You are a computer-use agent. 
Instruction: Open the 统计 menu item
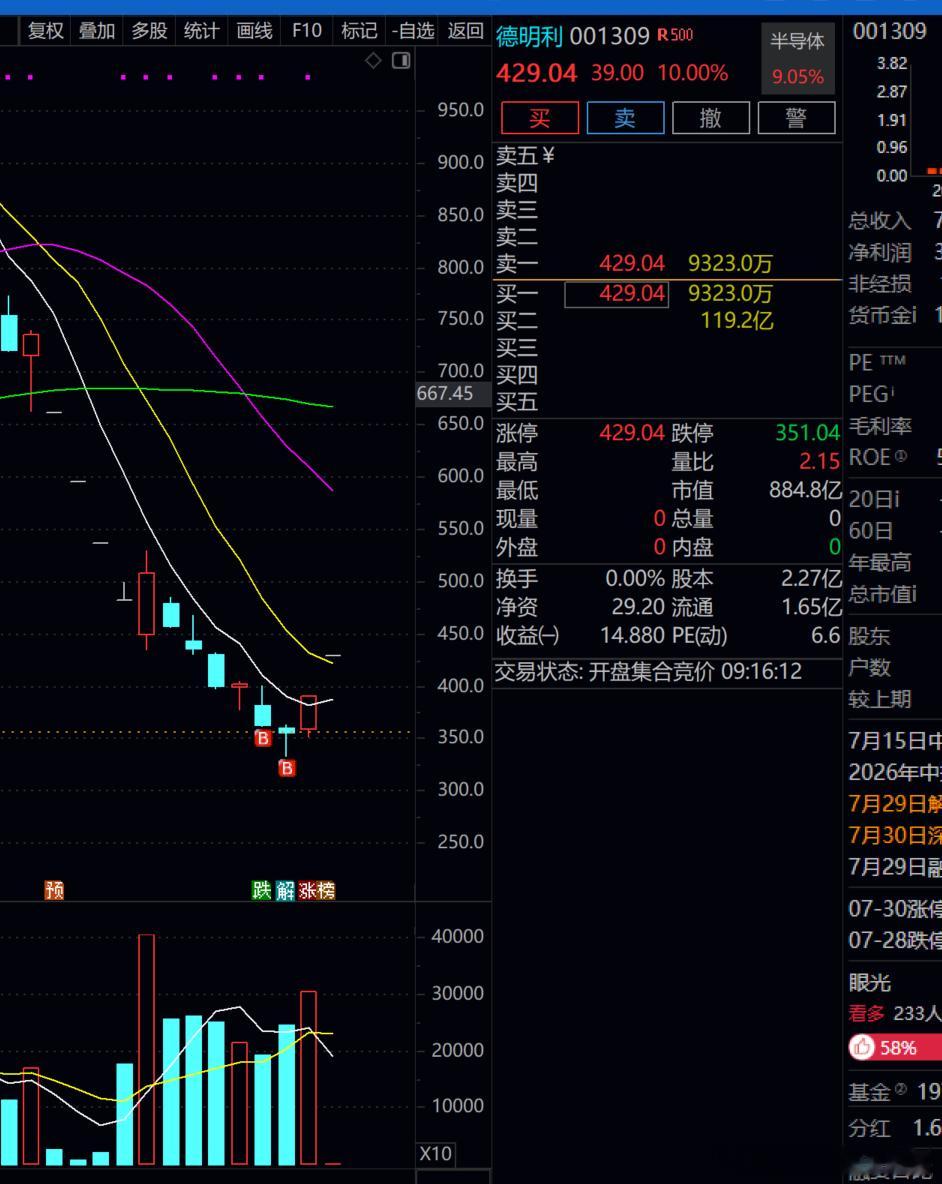202,31
